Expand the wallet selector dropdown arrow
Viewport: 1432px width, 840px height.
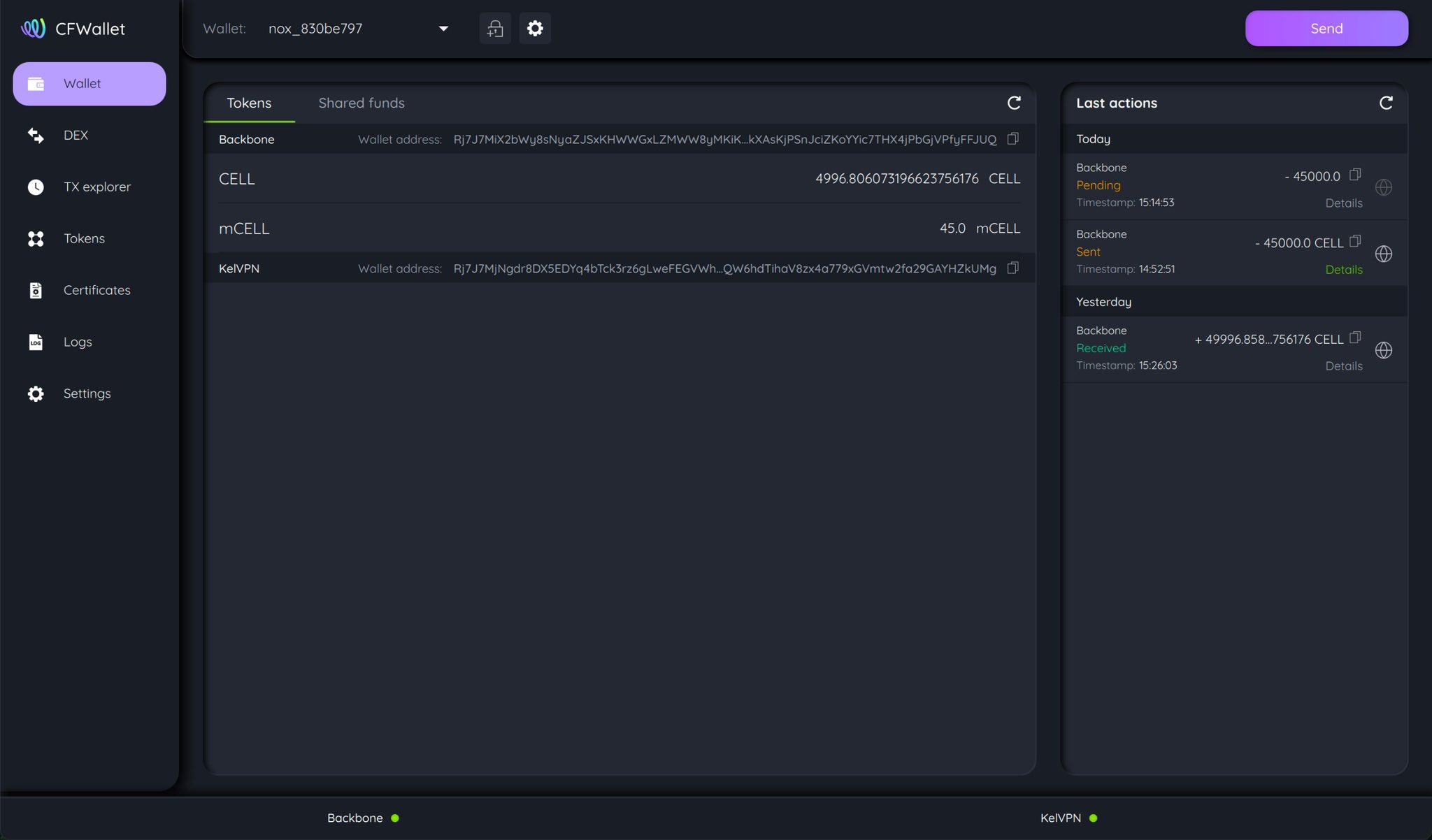[443, 29]
